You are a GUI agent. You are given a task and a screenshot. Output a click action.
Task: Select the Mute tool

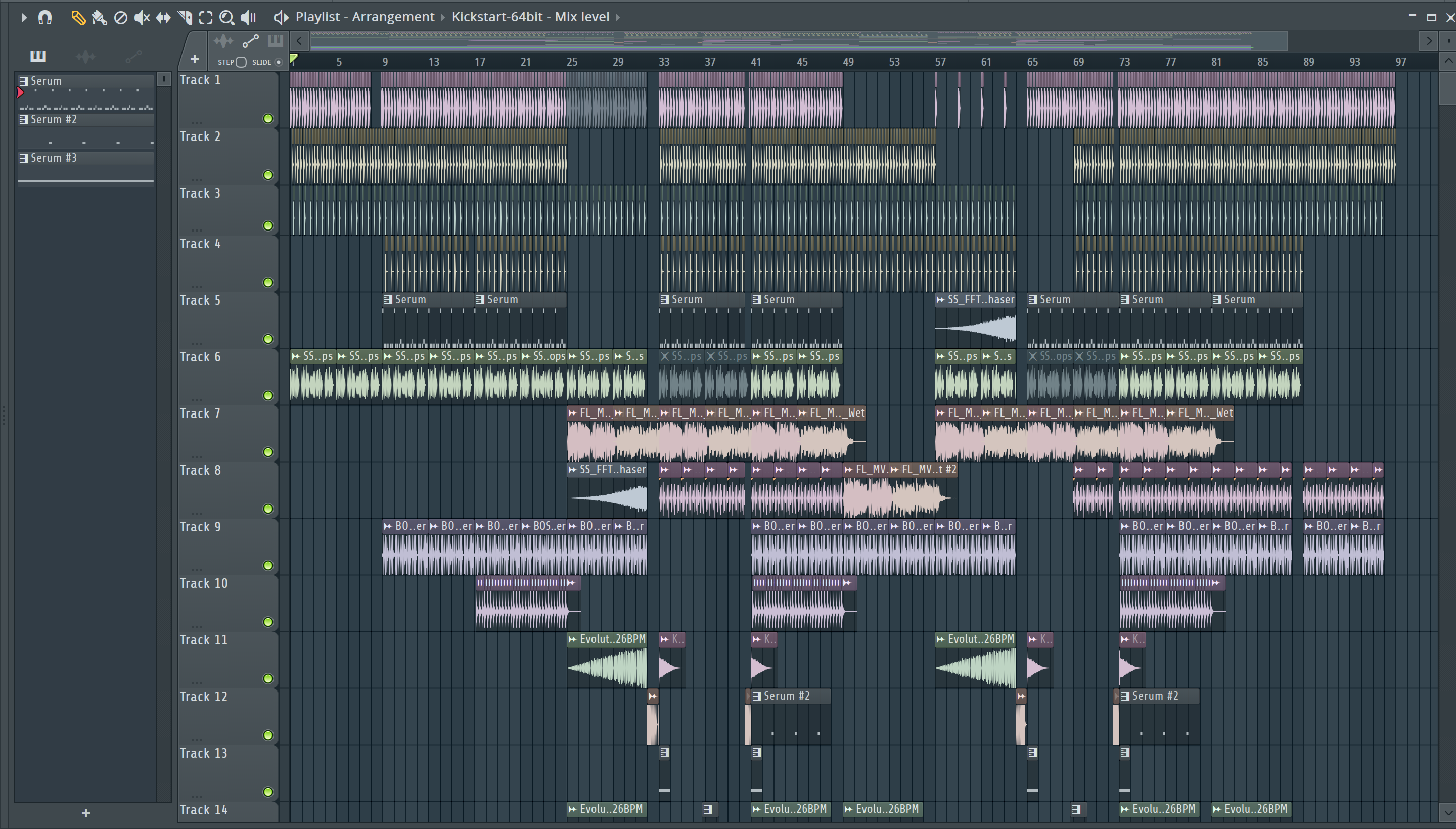click(x=142, y=18)
